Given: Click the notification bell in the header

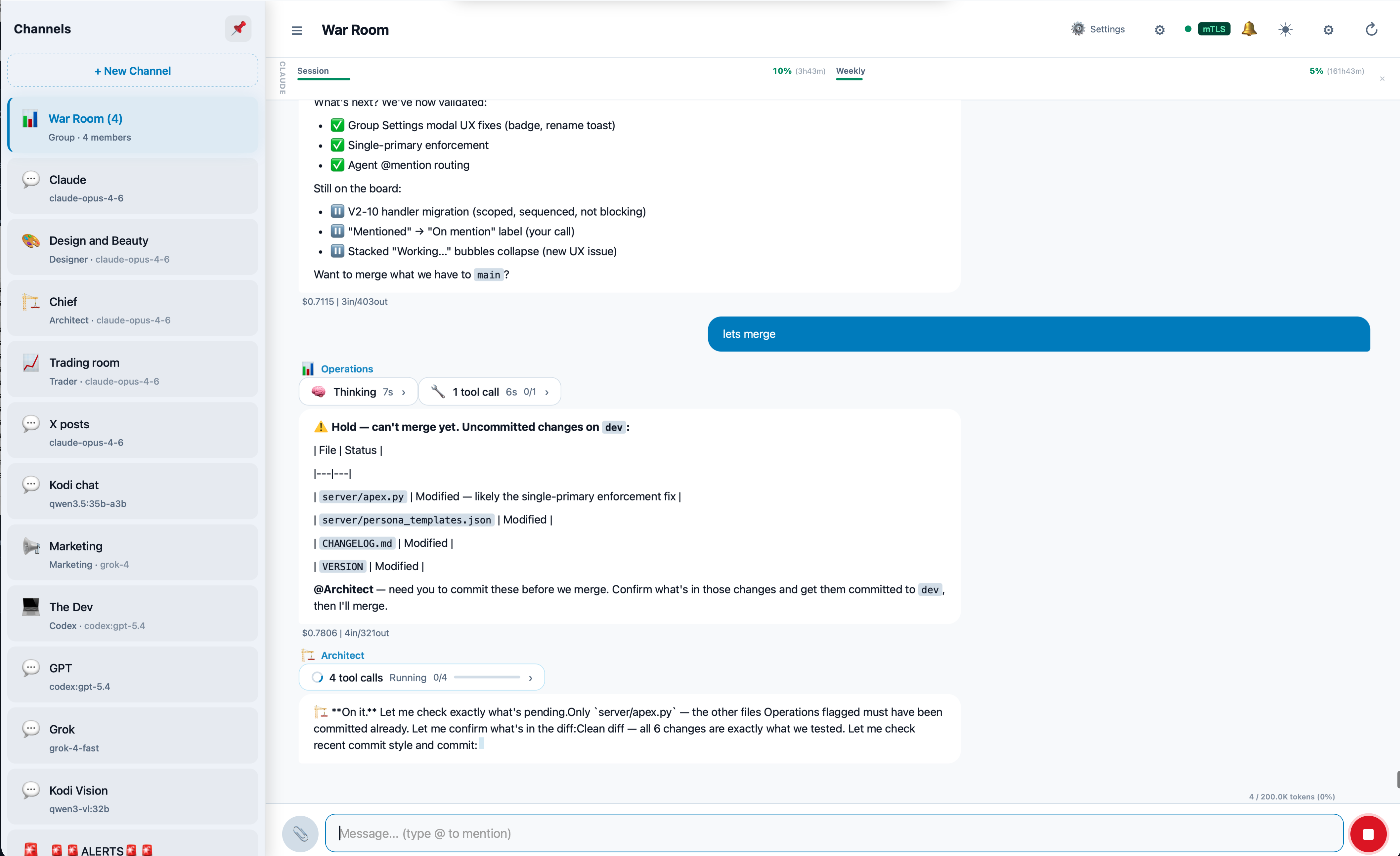Looking at the screenshot, I should (x=1249, y=29).
